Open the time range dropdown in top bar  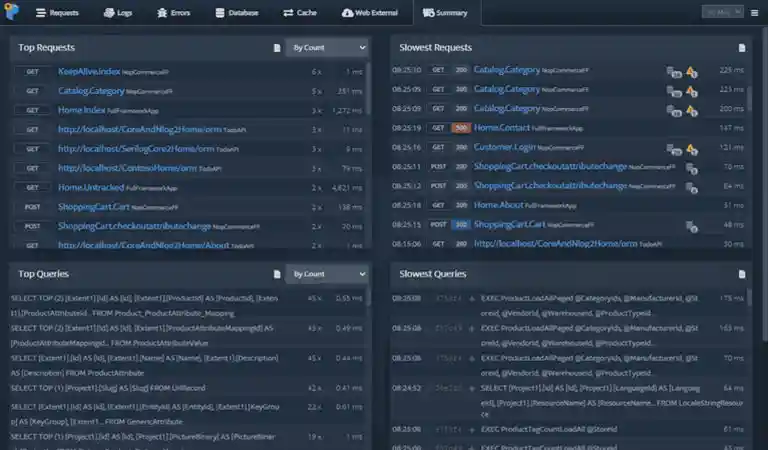click(x=722, y=12)
